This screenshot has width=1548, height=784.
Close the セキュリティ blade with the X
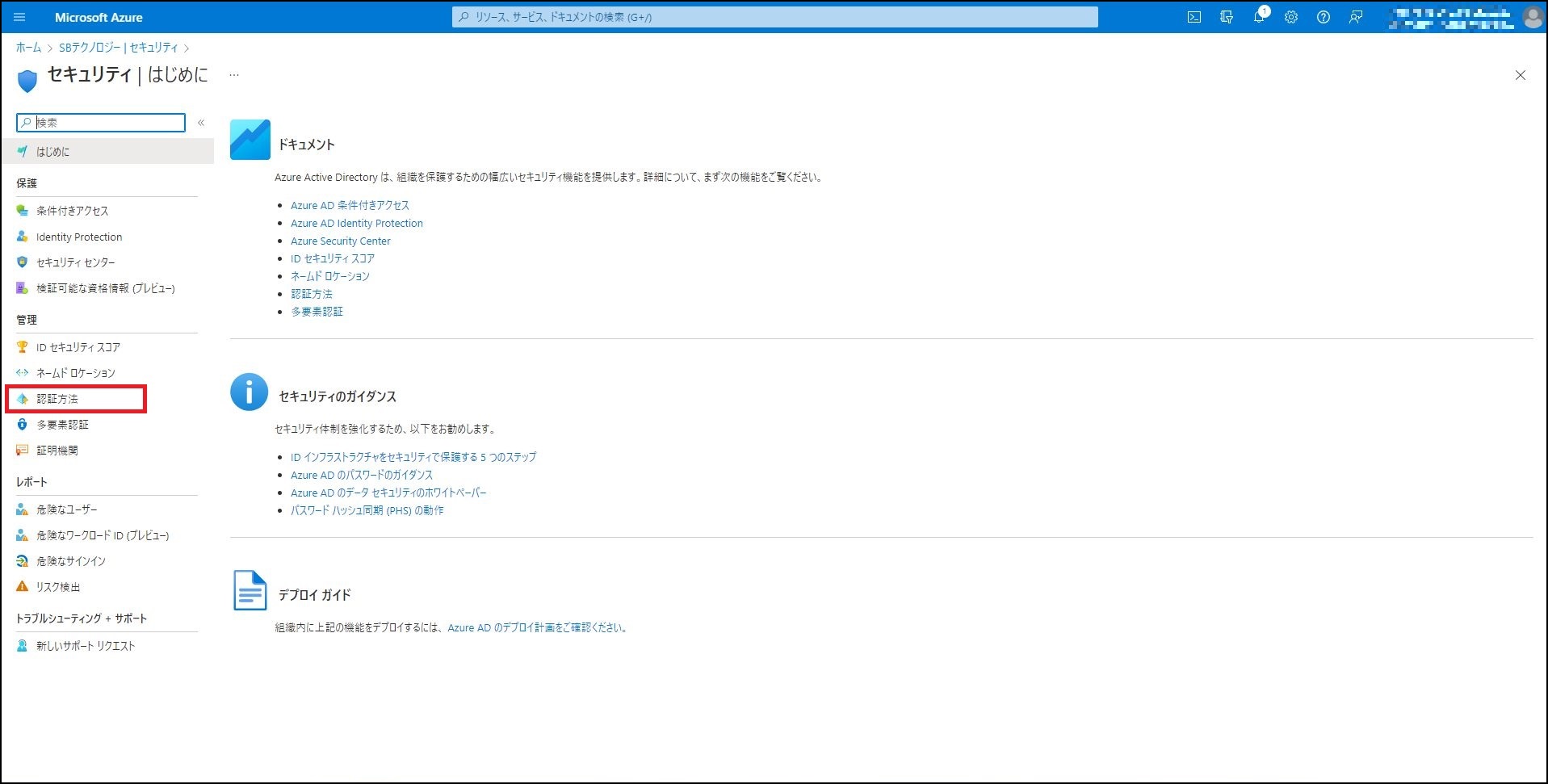tap(1521, 75)
